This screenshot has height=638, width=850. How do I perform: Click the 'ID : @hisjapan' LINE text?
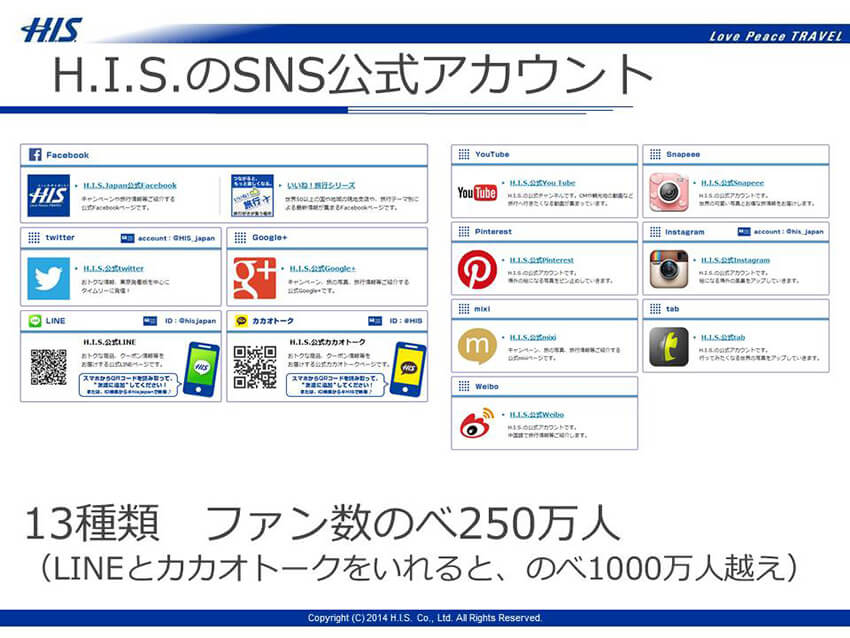tap(190, 321)
